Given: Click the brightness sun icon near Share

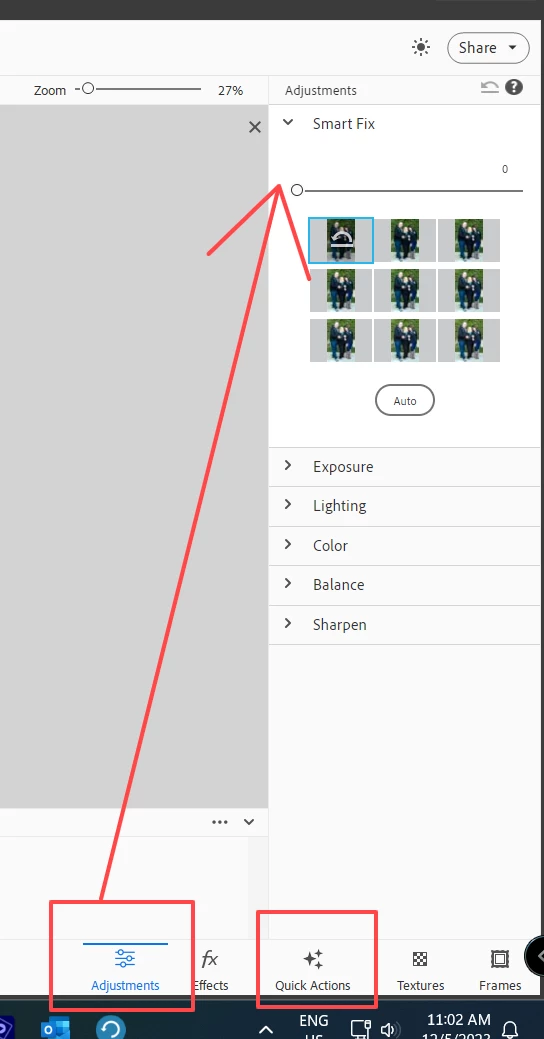Looking at the screenshot, I should 421,47.
